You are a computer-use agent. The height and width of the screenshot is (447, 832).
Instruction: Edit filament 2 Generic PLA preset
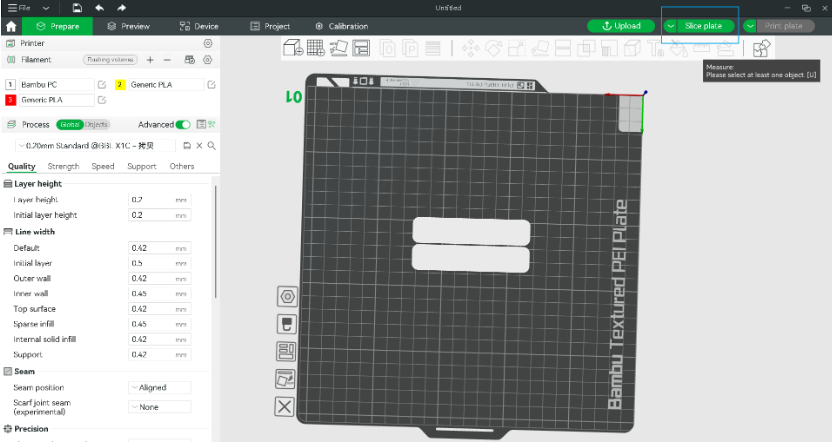211,84
